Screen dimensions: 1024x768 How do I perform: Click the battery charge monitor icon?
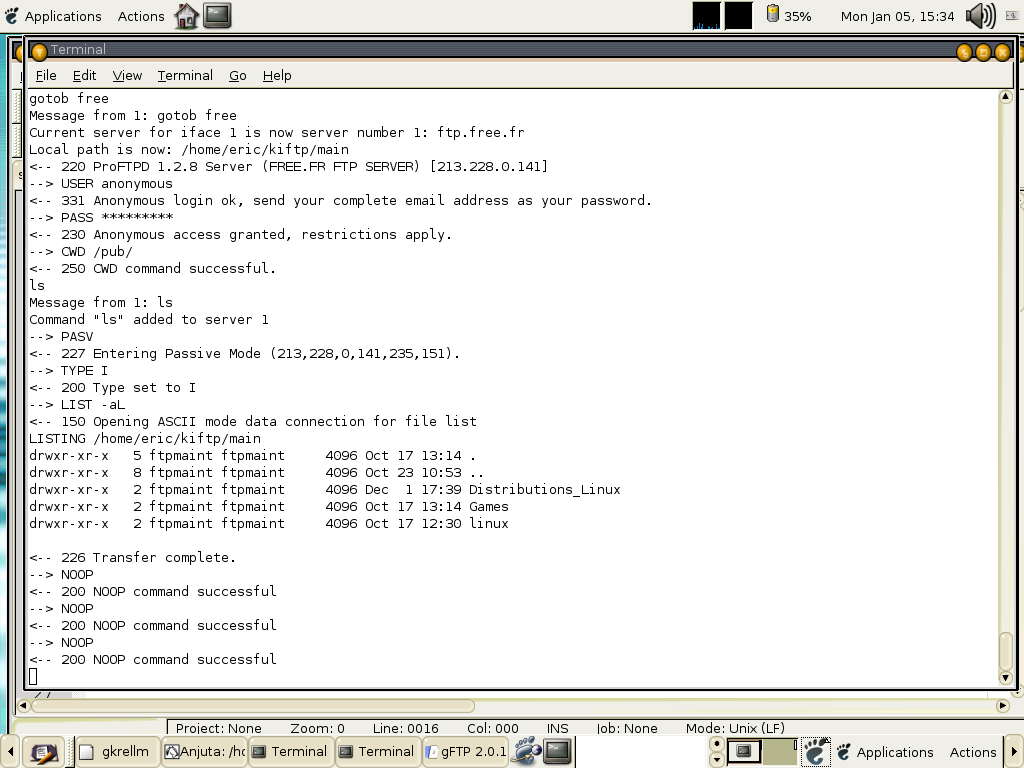tap(772, 15)
